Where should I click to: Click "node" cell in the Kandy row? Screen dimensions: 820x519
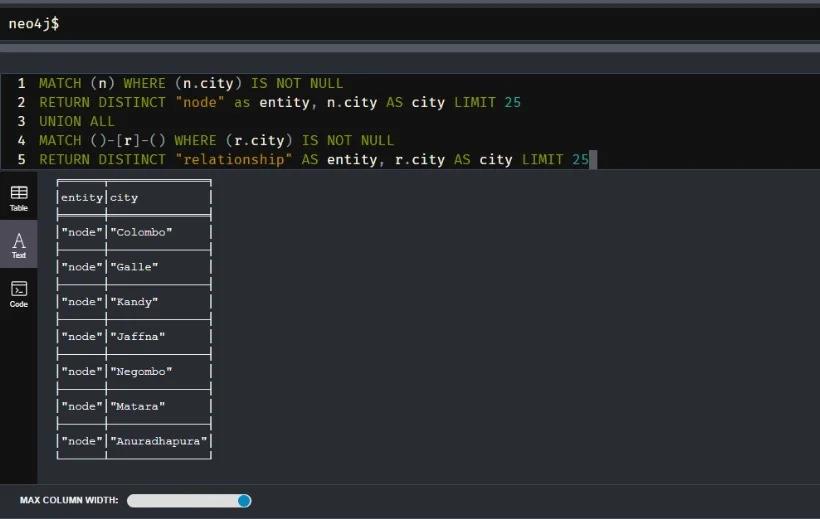pyautogui.click(x=82, y=302)
